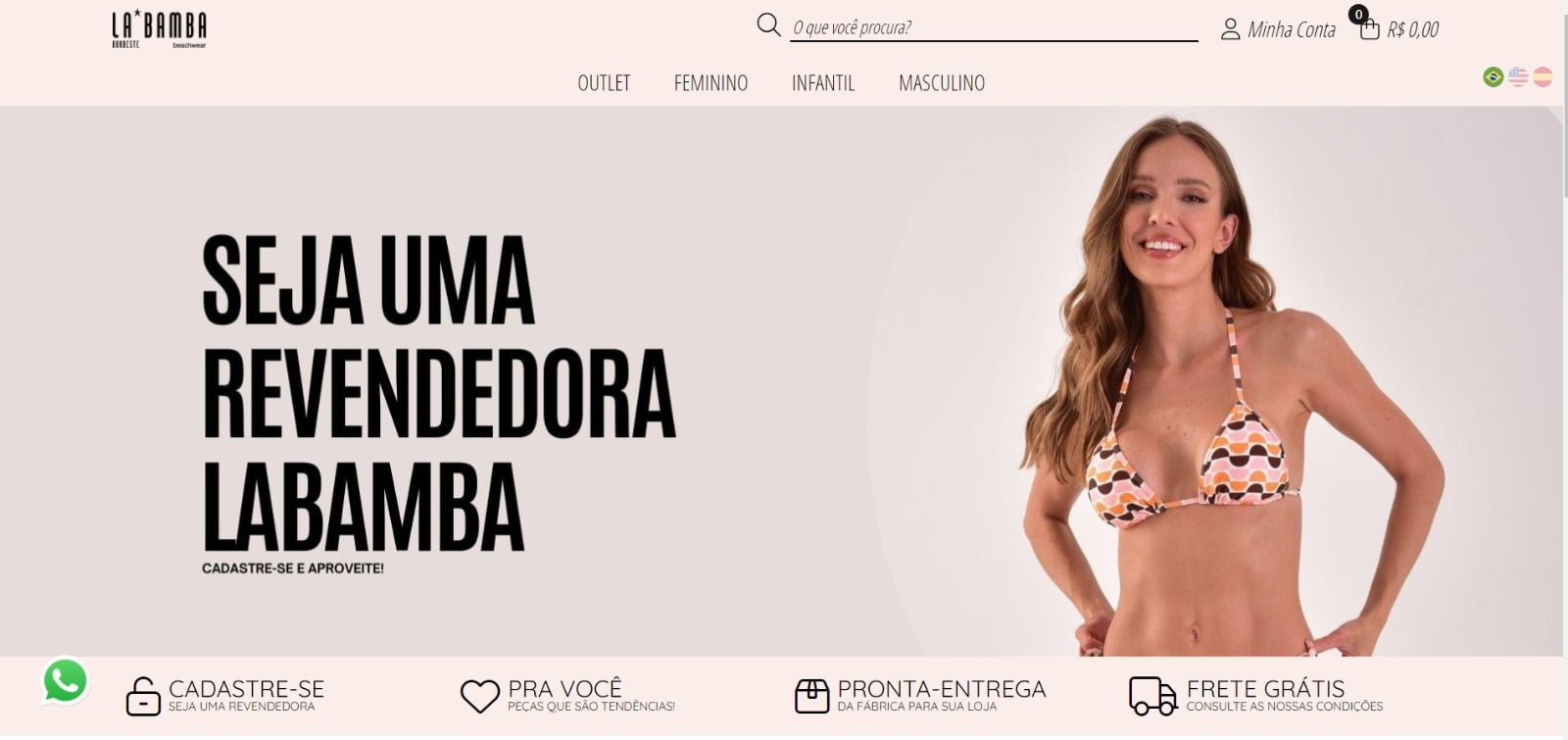Switch to Spanish via Spain flag

pos(1543,76)
